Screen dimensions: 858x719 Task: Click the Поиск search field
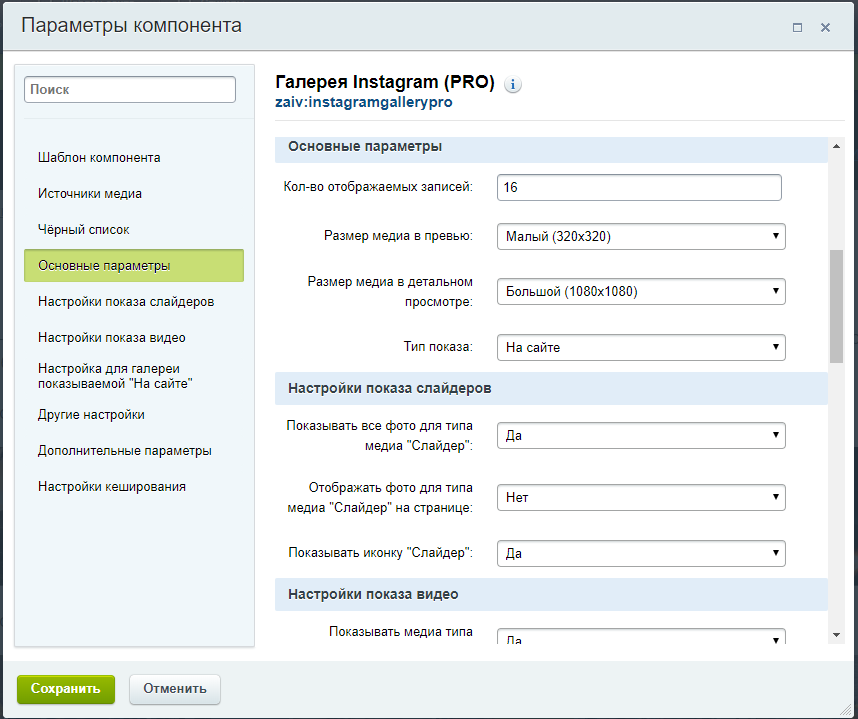click(x=130, y=90)
